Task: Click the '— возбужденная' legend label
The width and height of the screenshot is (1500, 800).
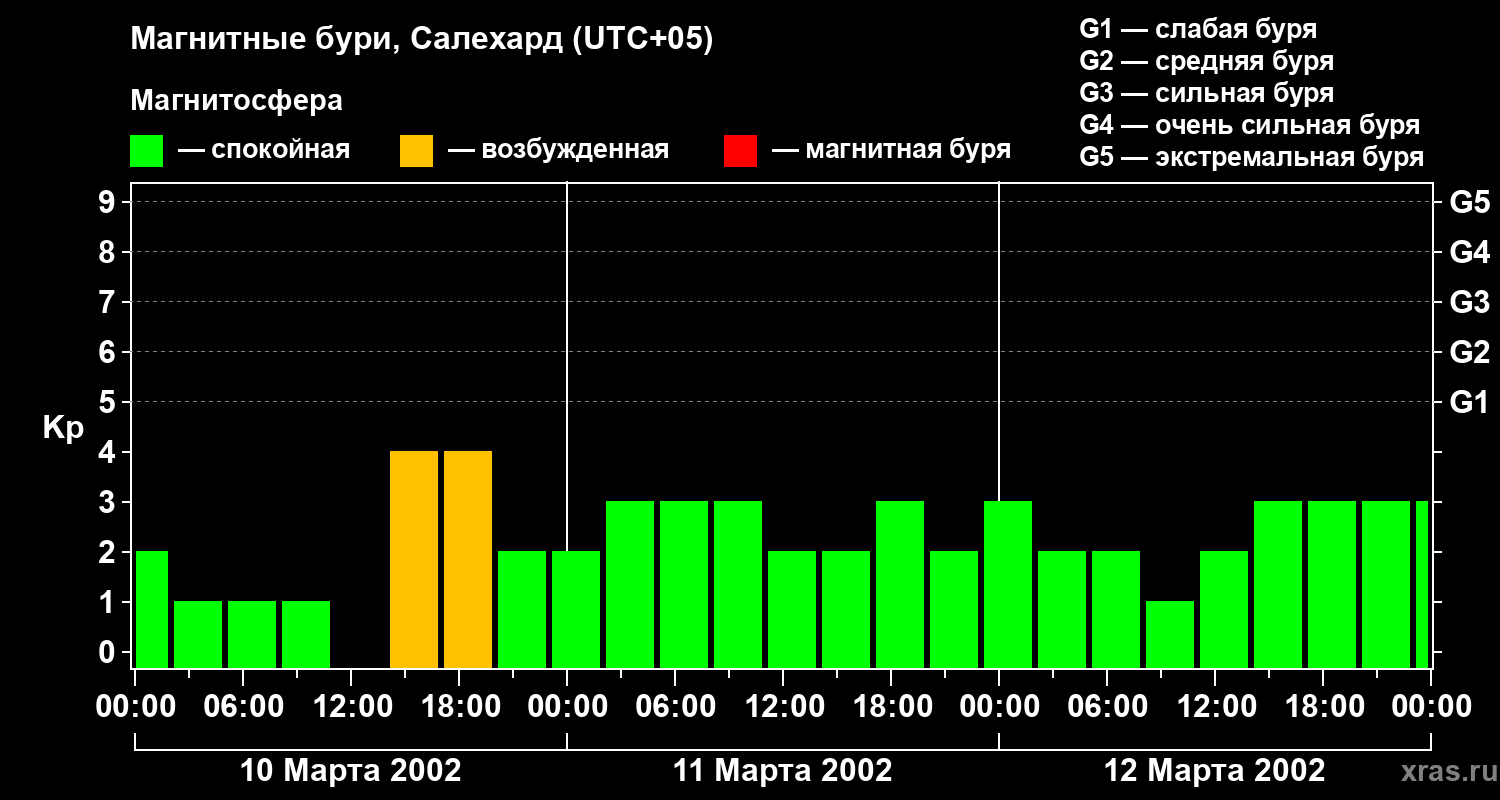Action: [x=558, y=150]
